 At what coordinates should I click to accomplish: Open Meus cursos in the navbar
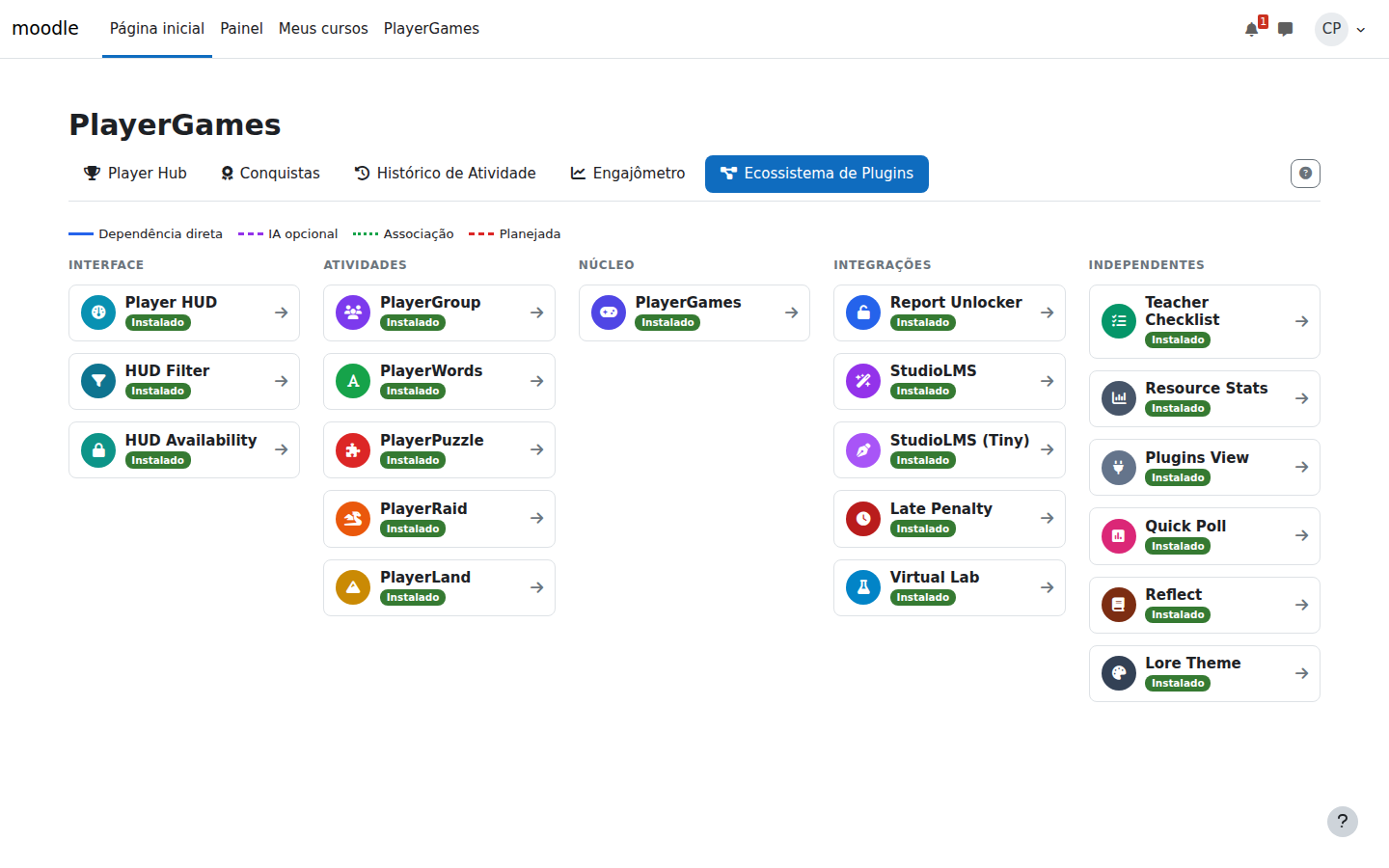323,29
